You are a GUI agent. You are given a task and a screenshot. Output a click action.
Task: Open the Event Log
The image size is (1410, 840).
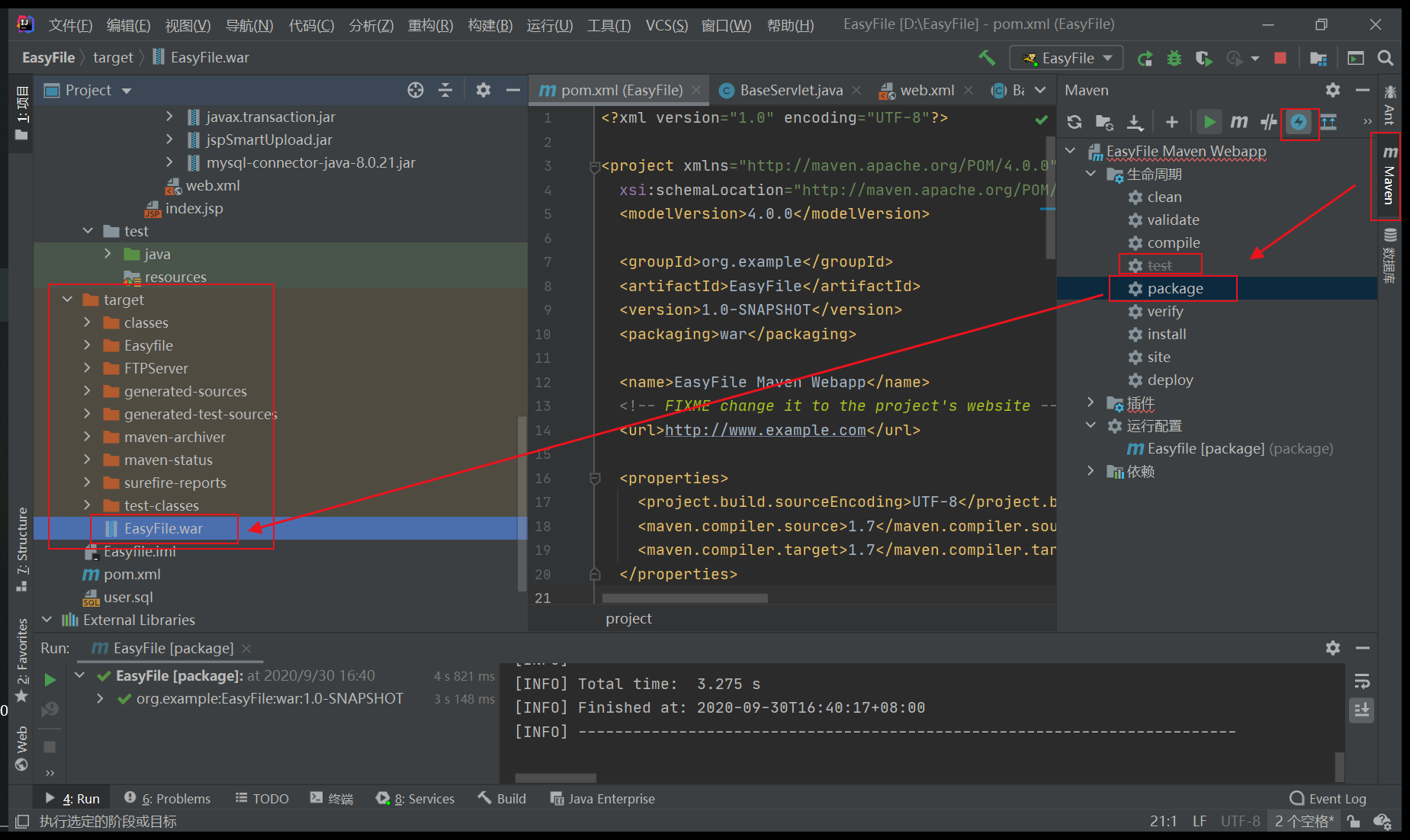(1328, 798)
